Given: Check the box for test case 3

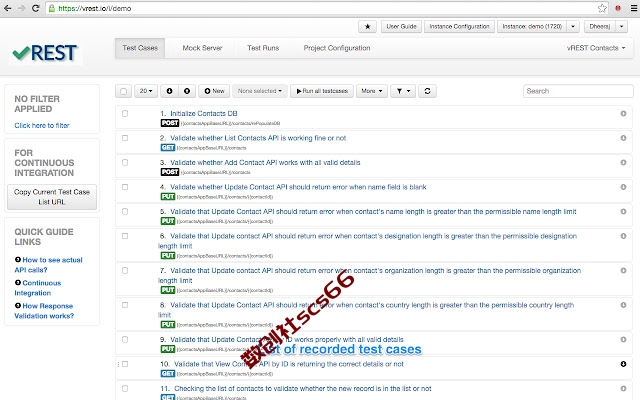Looking at the screenshot, I should (x=125, y=162).
